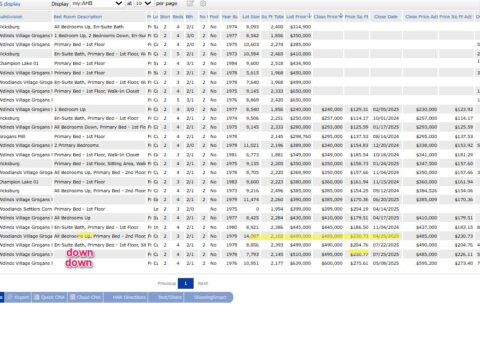Open ShowingSmart

(x=210, y=297)
